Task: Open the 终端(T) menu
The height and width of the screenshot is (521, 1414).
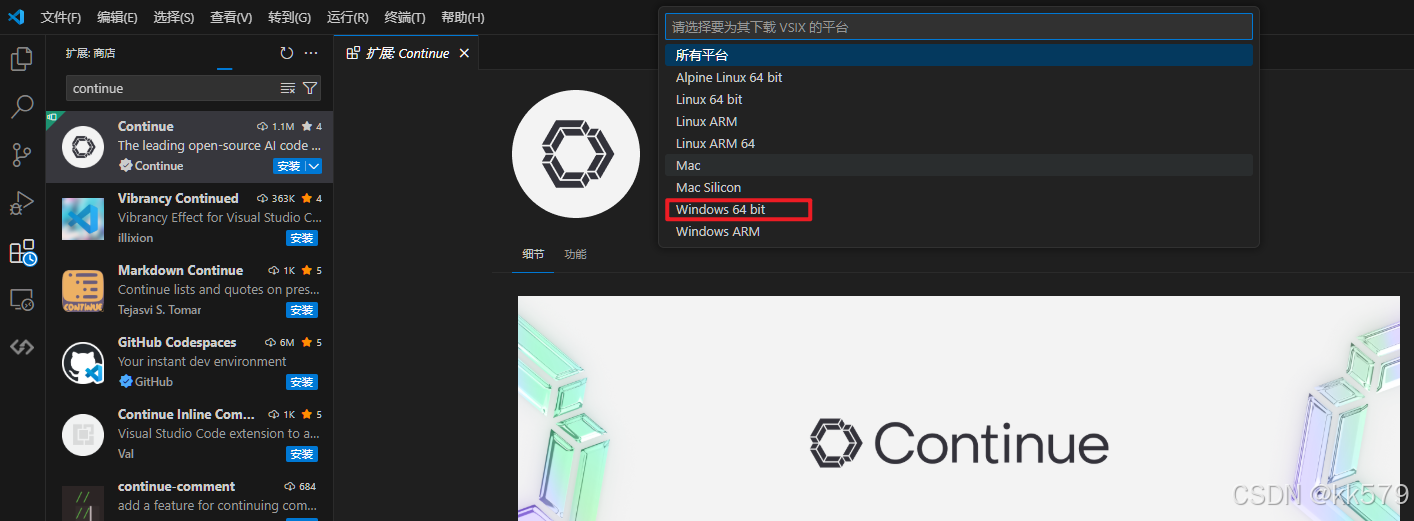Action: (x=405, y=18)
